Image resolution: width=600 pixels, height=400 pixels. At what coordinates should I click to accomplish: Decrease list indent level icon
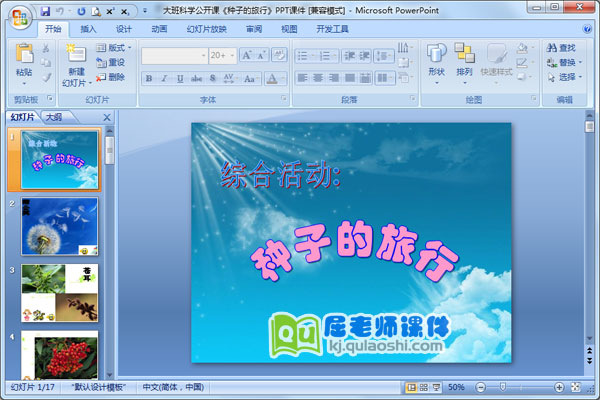point(349,56)
